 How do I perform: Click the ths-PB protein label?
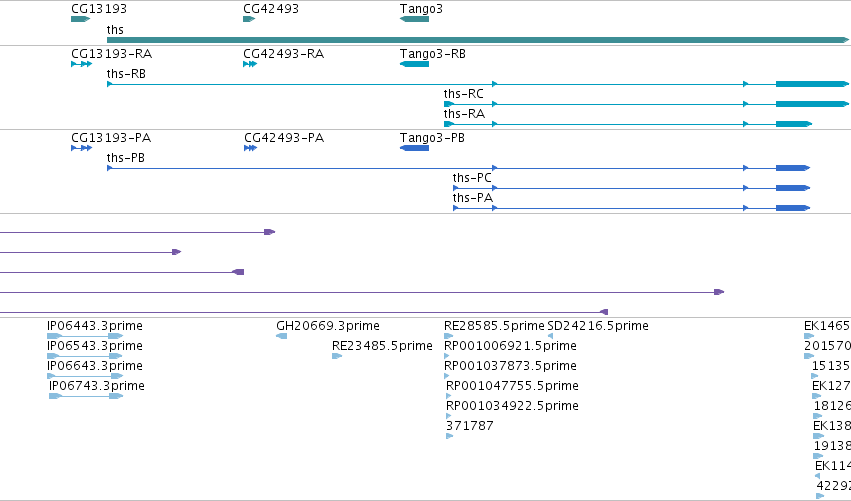[x=125, y=158]
